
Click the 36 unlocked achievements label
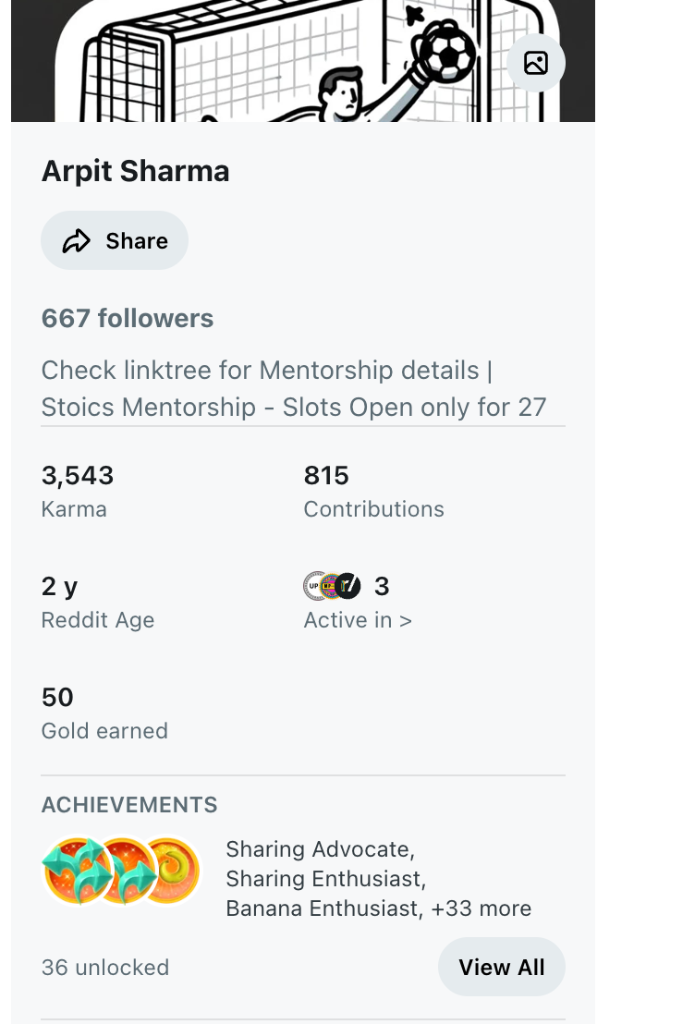104,967
